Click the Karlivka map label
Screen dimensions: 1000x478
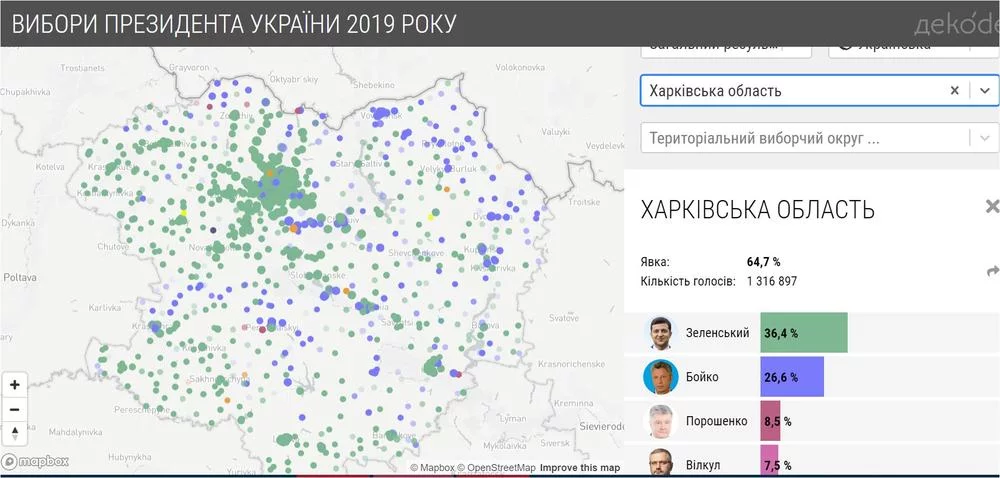tap(105, 307)
